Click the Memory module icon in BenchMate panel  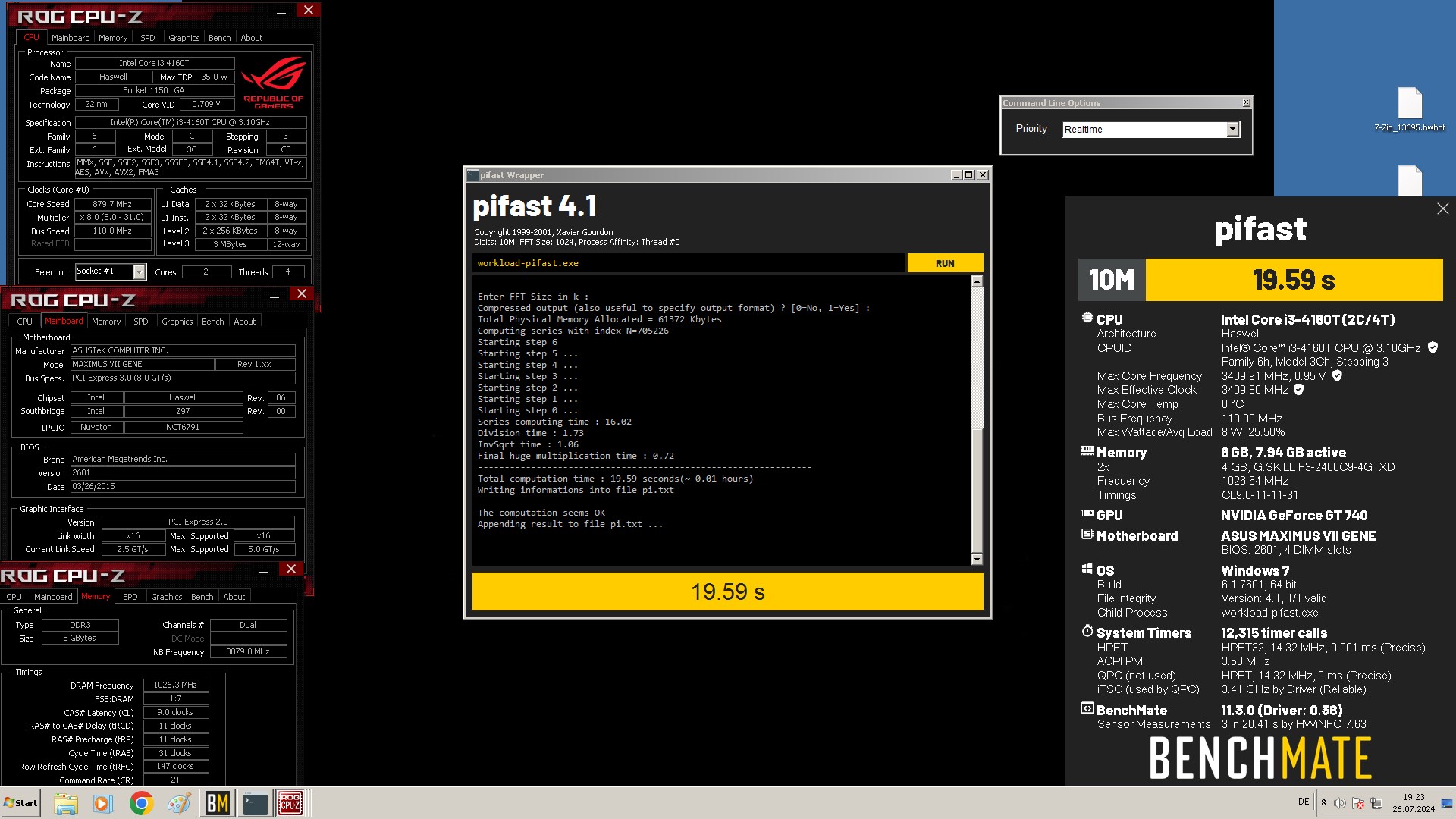point(1087,451)
